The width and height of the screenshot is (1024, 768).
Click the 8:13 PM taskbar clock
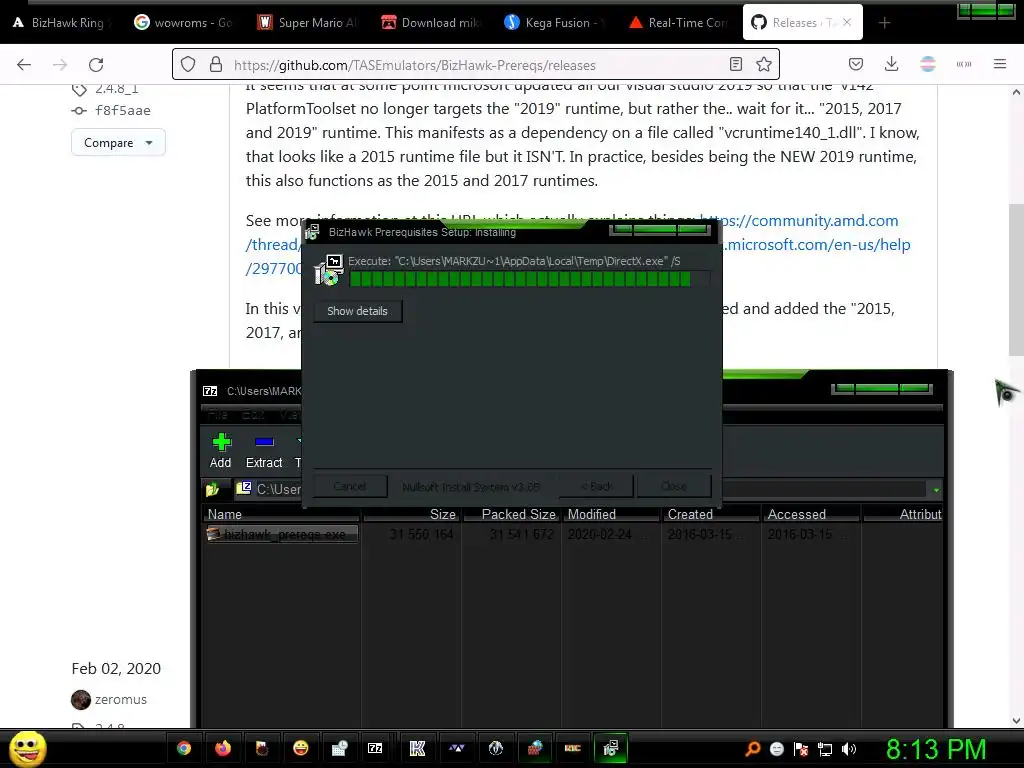[x=936, y=749]
